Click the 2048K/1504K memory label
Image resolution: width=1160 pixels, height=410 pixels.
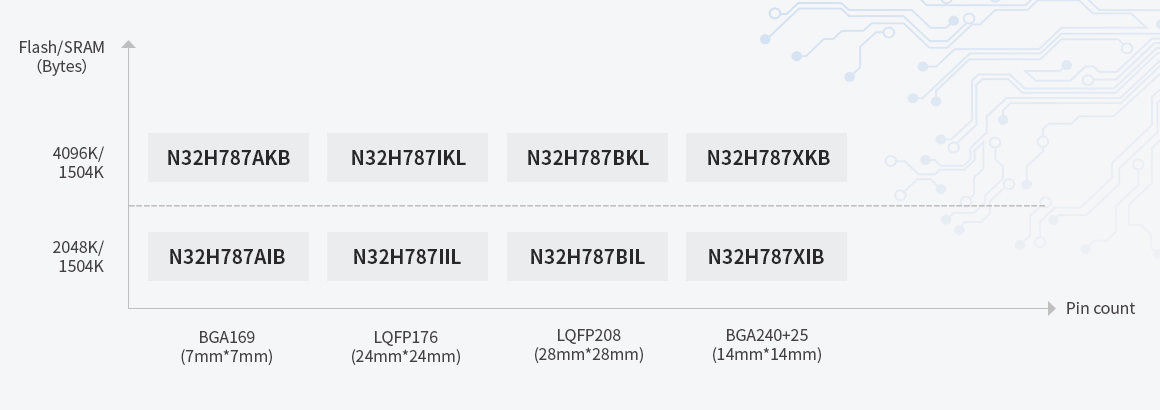pyautogui.click(x=78, y=257)
